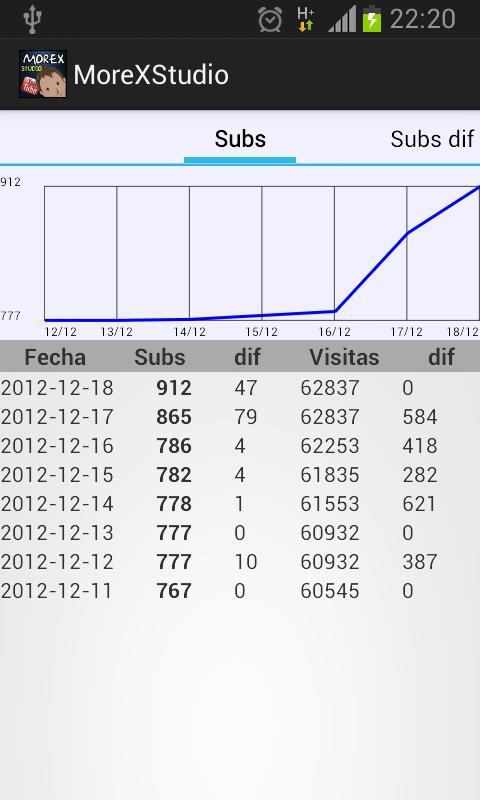Image resolution: width=480 pixels, height=800 pixels.
Task: Tap the 767 subs value
Action: (174, 591)
